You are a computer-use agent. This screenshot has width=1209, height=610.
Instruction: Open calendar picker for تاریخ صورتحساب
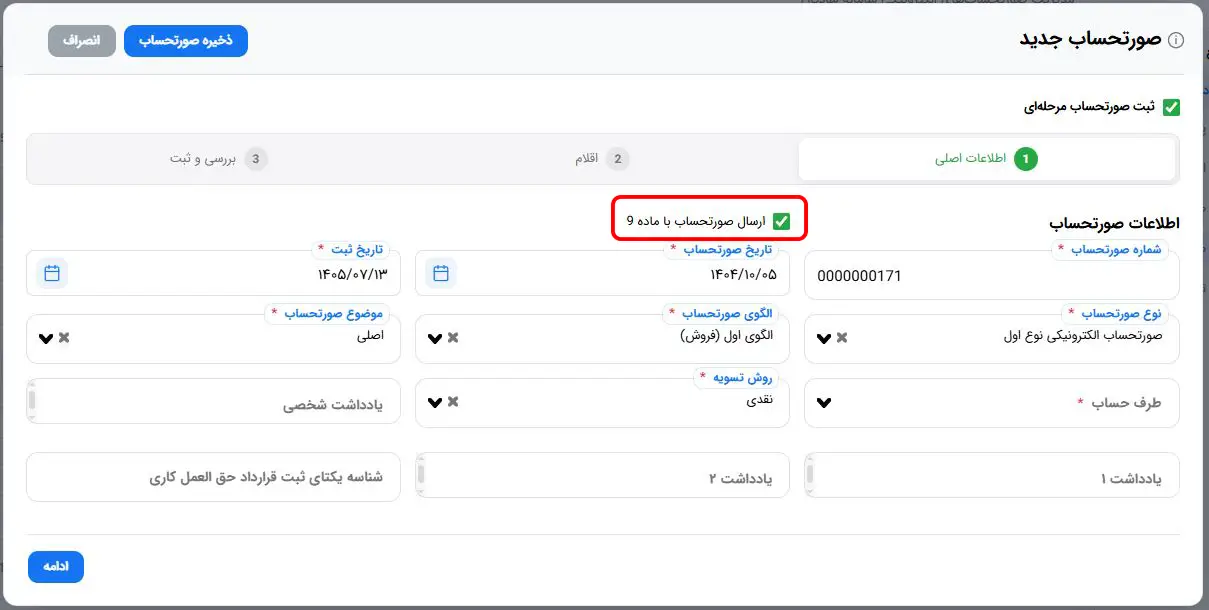point(441,272)
